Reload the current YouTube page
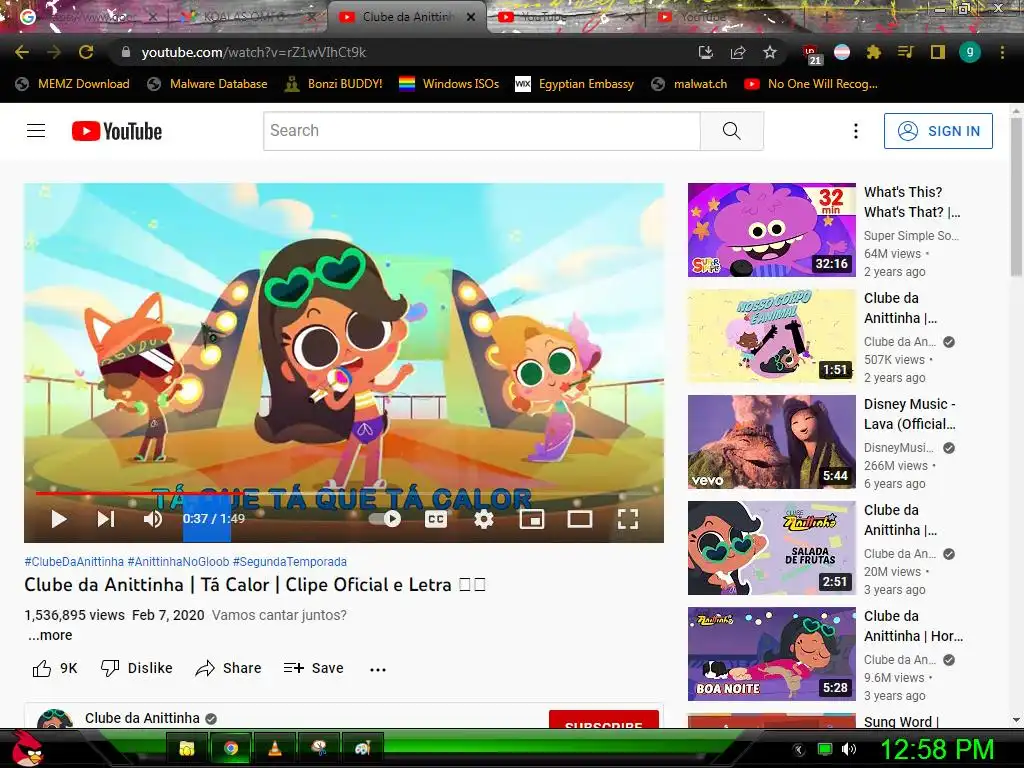Viewport: 1024px width, 768px height. click(86, 52)
